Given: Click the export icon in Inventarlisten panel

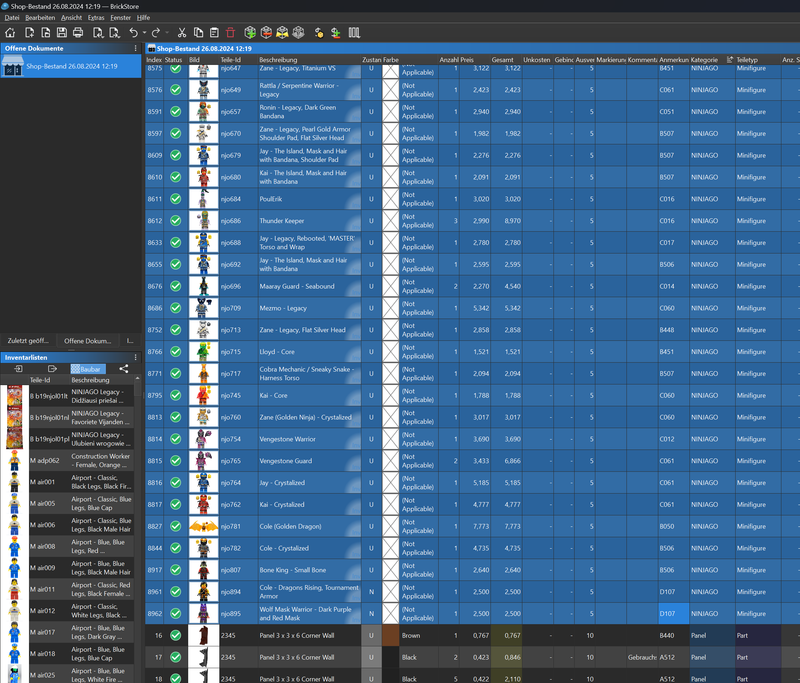Looking at the screenshot, I should point(52,368).
